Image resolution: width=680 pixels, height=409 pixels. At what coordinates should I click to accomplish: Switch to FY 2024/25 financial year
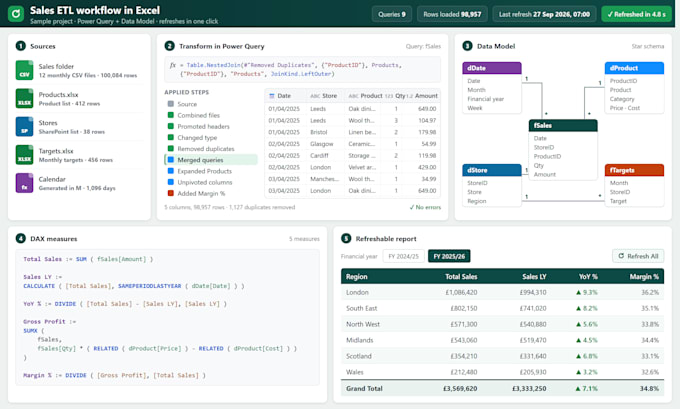403,256
